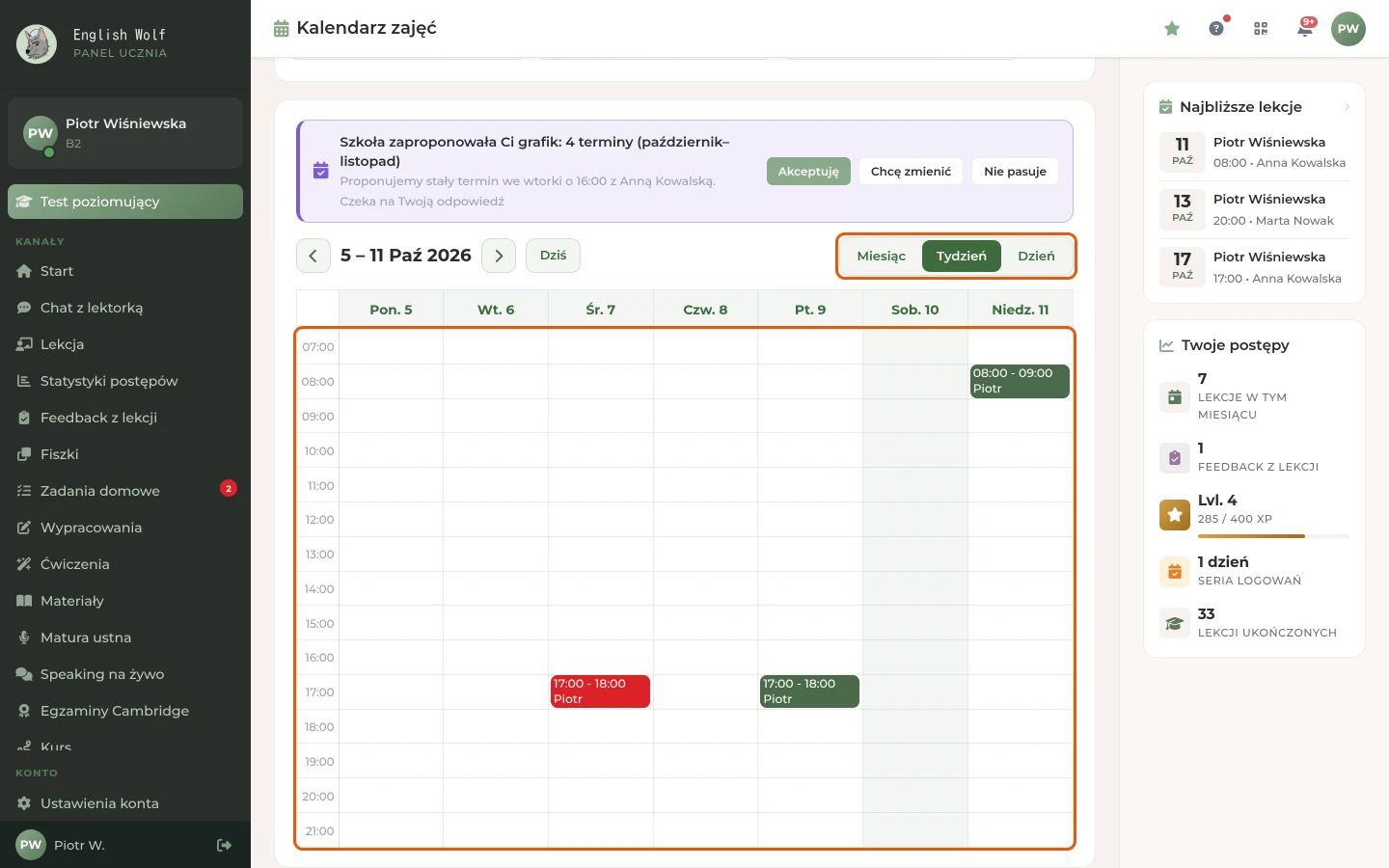Open the Friday 17:00 - 18:00 lesson

click(x=809, y=692)
